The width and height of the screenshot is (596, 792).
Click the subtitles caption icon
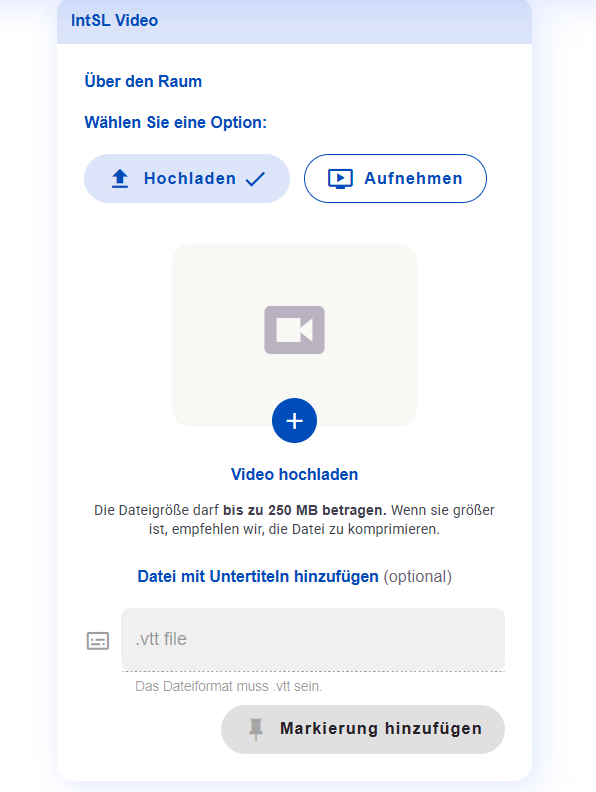pyautogui.click(x=98, y=640)
